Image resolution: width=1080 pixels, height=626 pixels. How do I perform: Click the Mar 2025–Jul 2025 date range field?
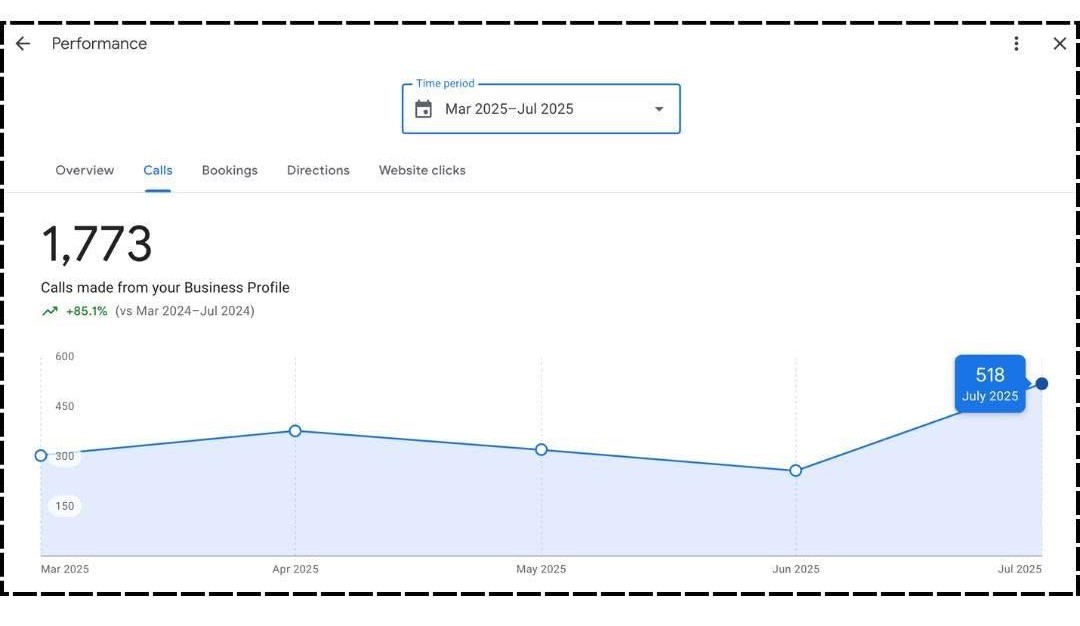[509, 109]
